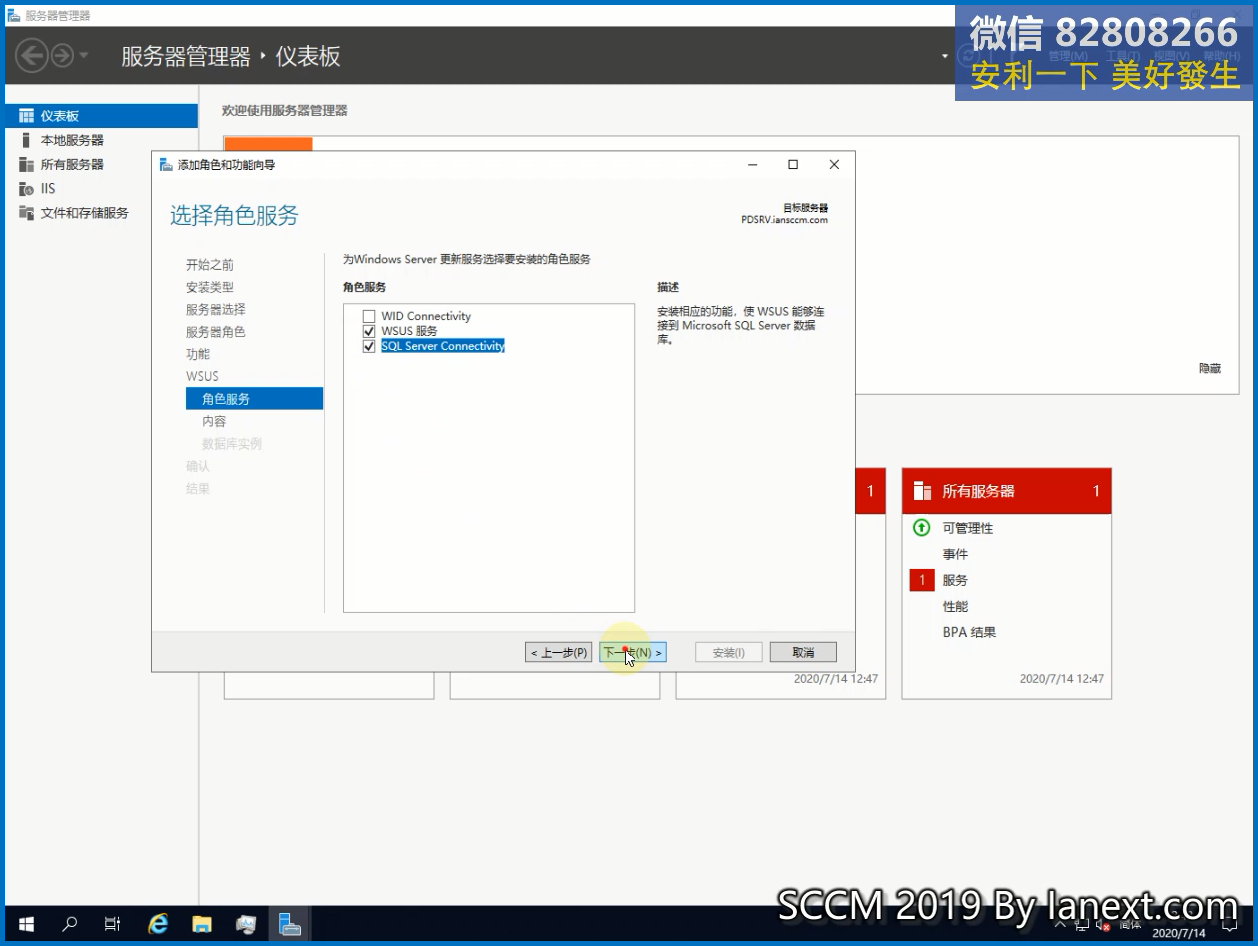Open the 所有服务器 tile header

tap(1007, 491)
